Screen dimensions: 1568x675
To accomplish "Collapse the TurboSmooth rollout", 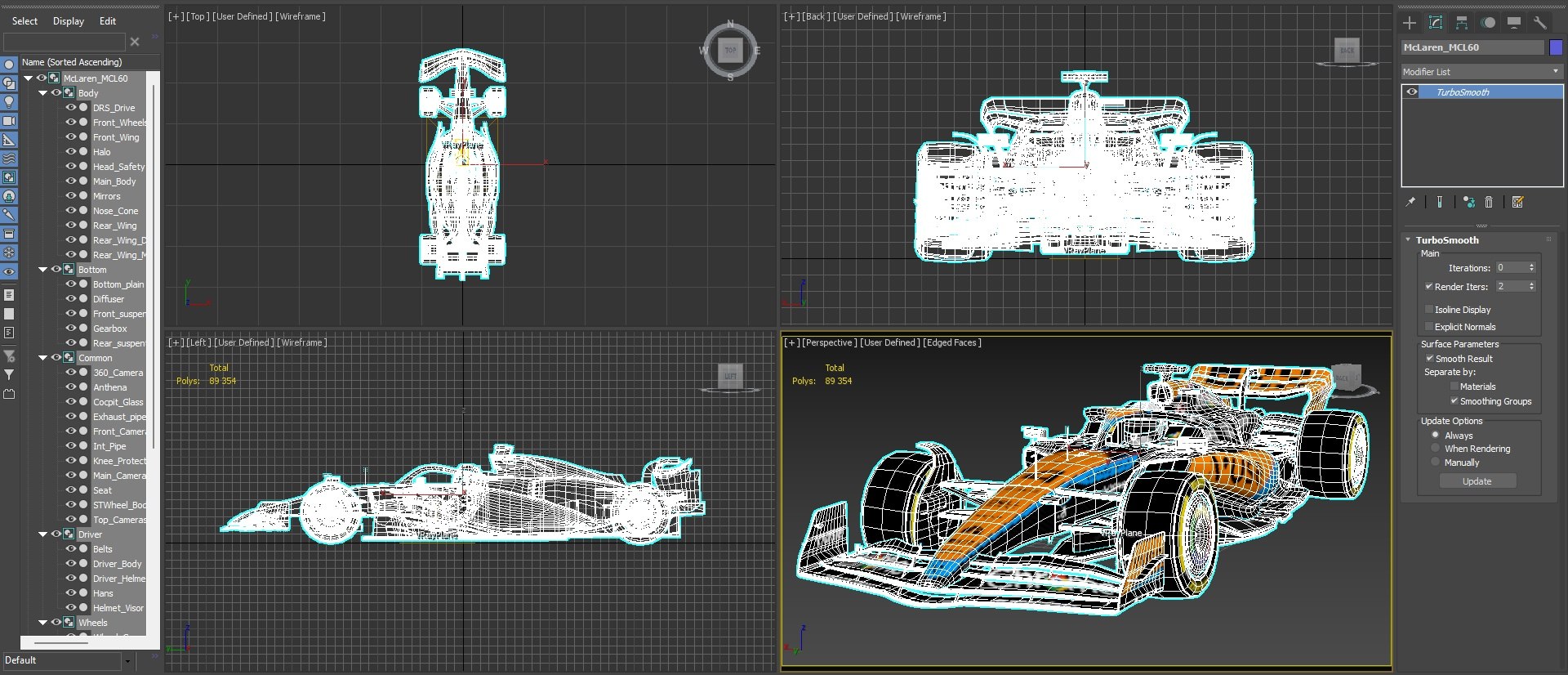I will tap(1408, 240).
